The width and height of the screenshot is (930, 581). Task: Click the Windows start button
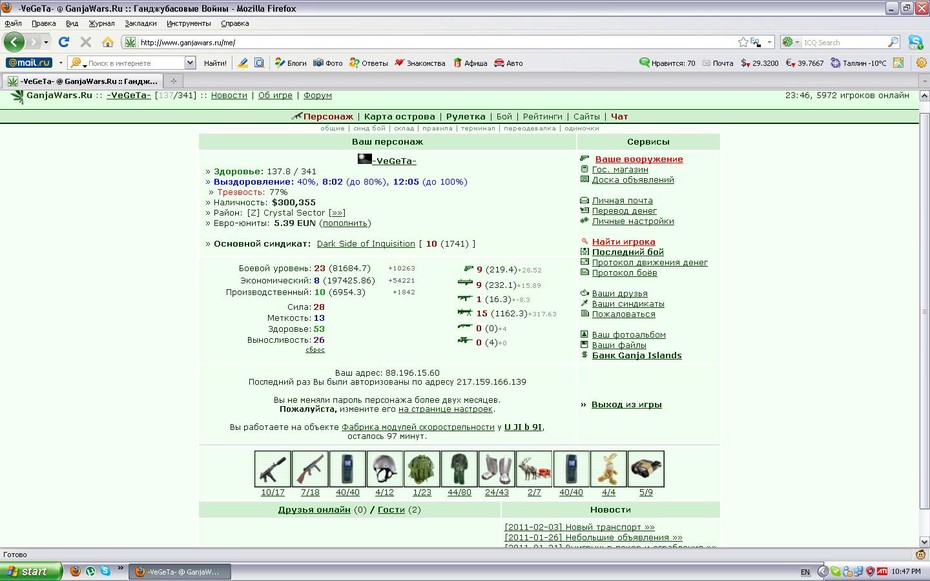tap(30, 572)
